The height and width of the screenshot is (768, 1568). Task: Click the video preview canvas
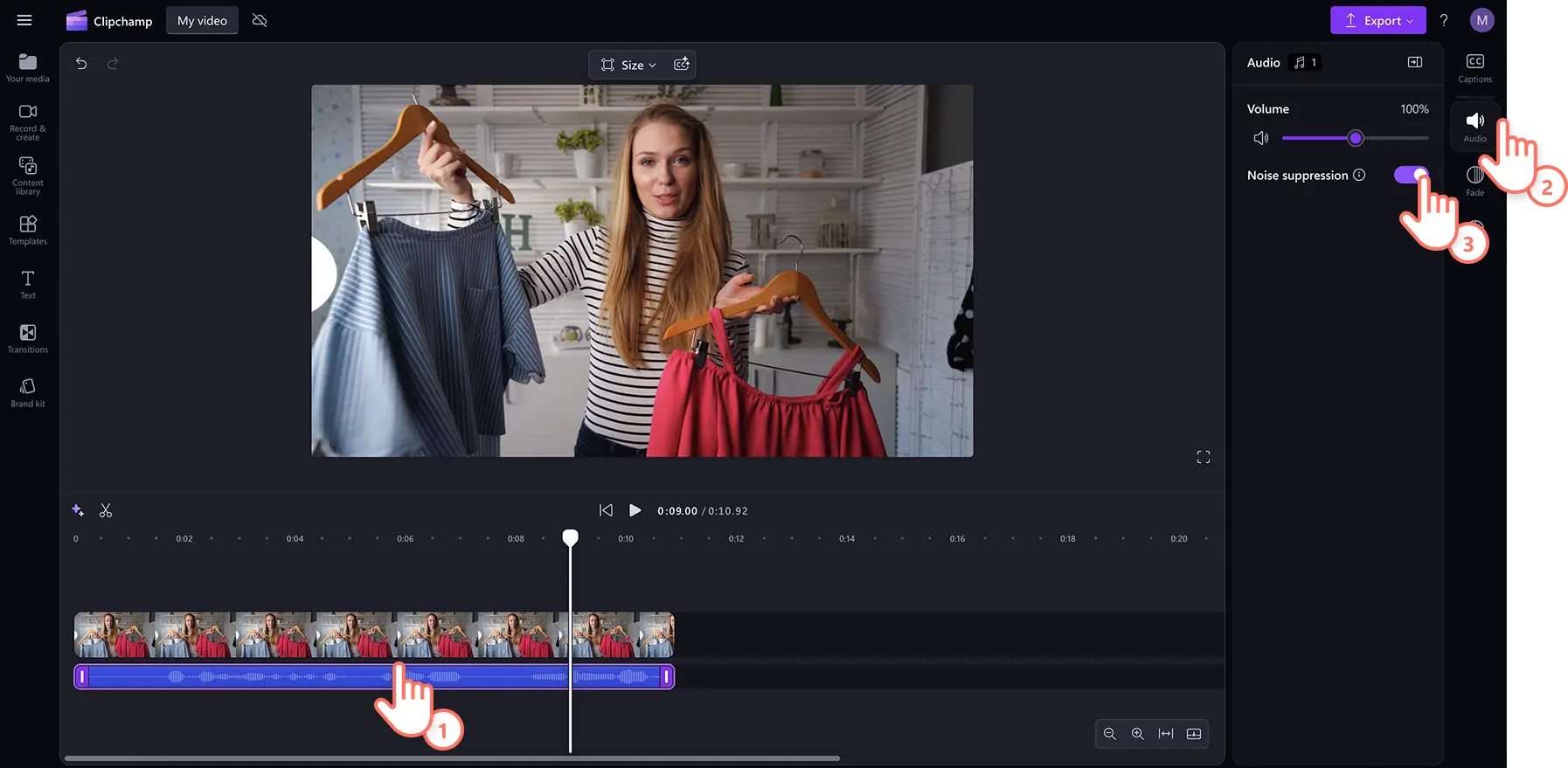click(x=642, y=271)
